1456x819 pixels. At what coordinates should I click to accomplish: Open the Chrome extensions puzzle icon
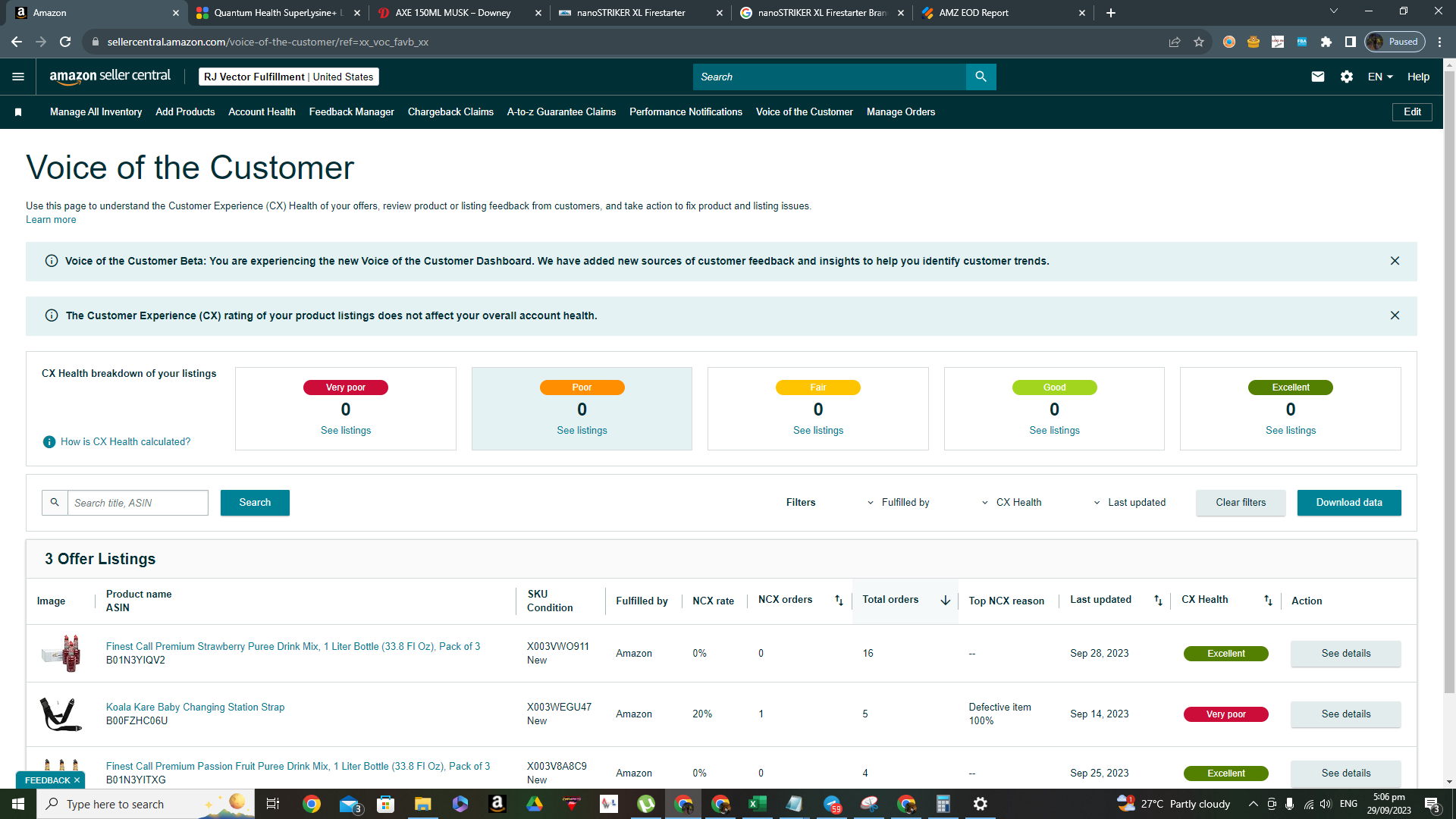pos(1326,42)
